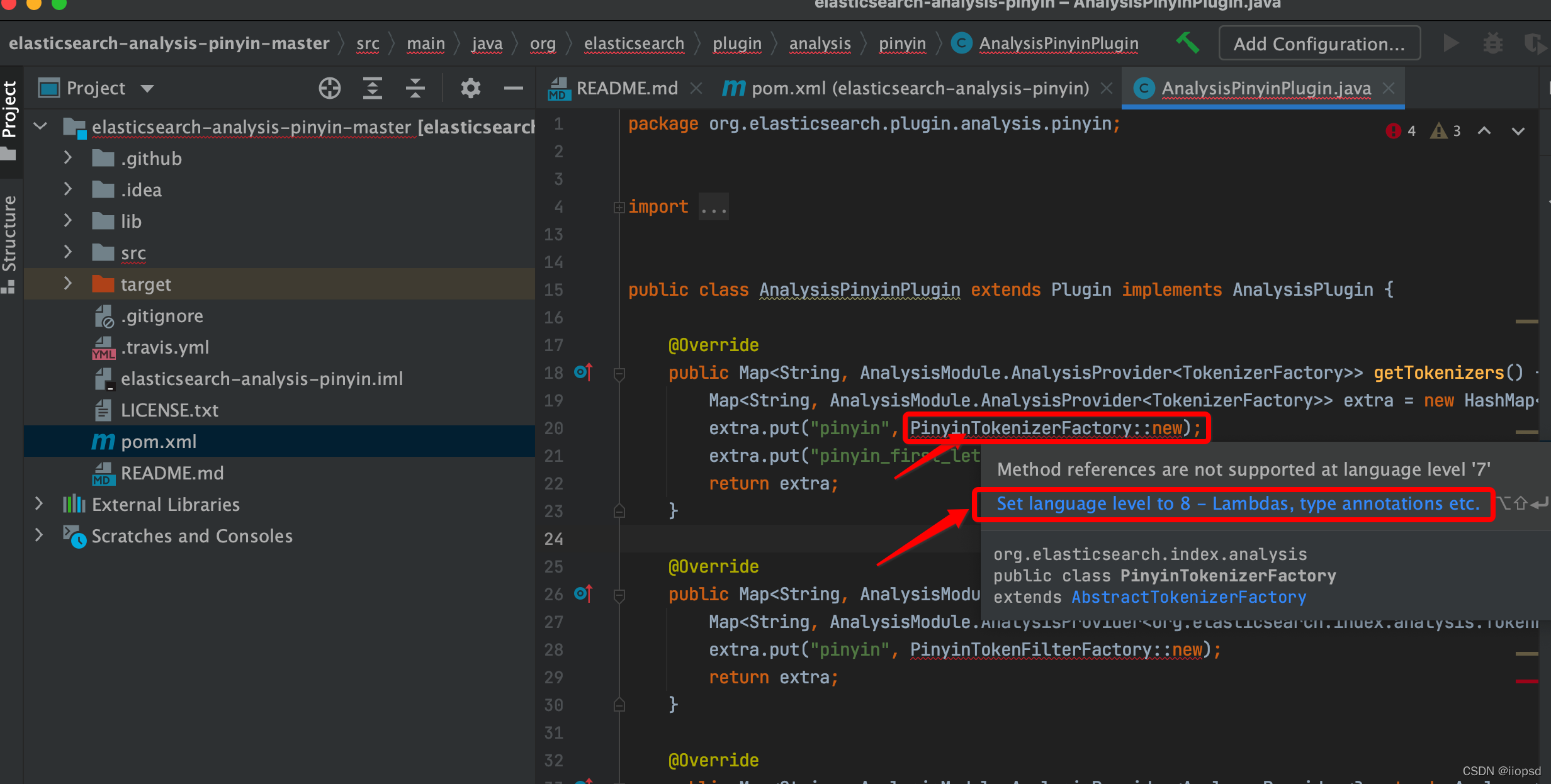Click the Expand All icon in Project panel
Image resolution: width=1551 pixels, height=784 pixels.
[373, 88]
